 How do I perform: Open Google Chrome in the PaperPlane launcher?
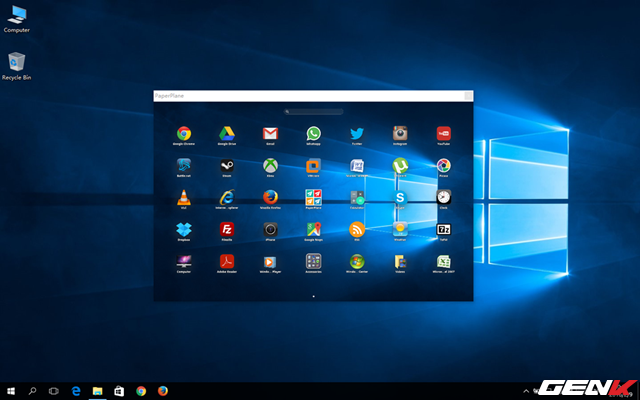[183, 134]
